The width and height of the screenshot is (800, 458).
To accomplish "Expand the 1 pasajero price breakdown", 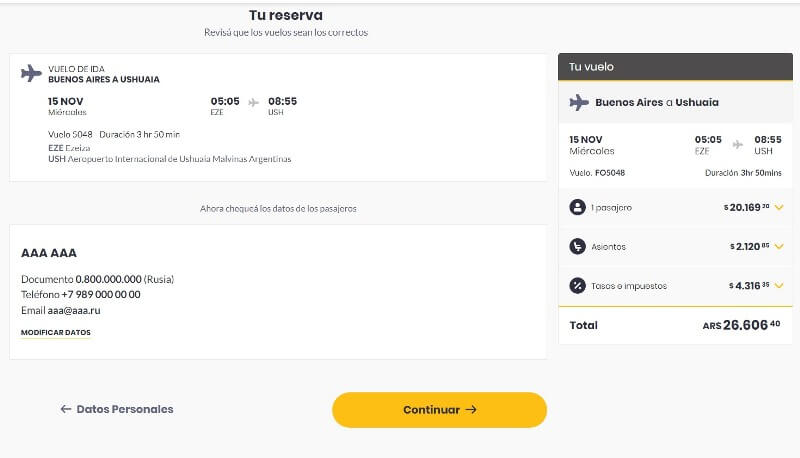I will [x=779, y=207].
